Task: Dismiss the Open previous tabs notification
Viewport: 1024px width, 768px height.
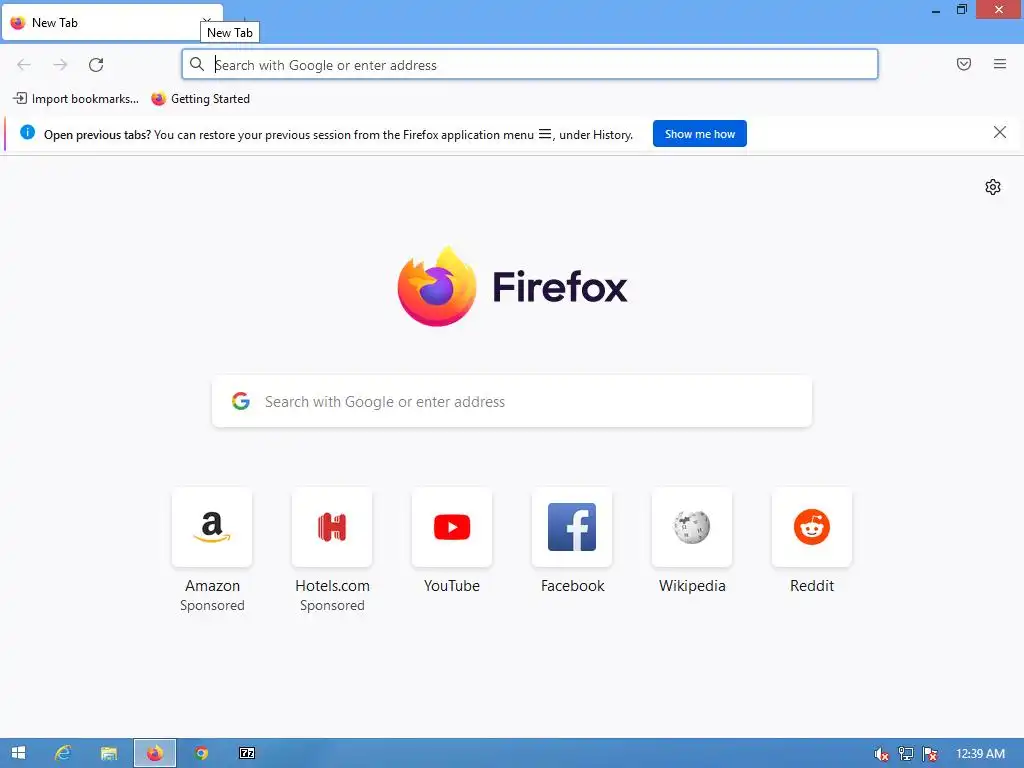Action: coord(1000,133)
